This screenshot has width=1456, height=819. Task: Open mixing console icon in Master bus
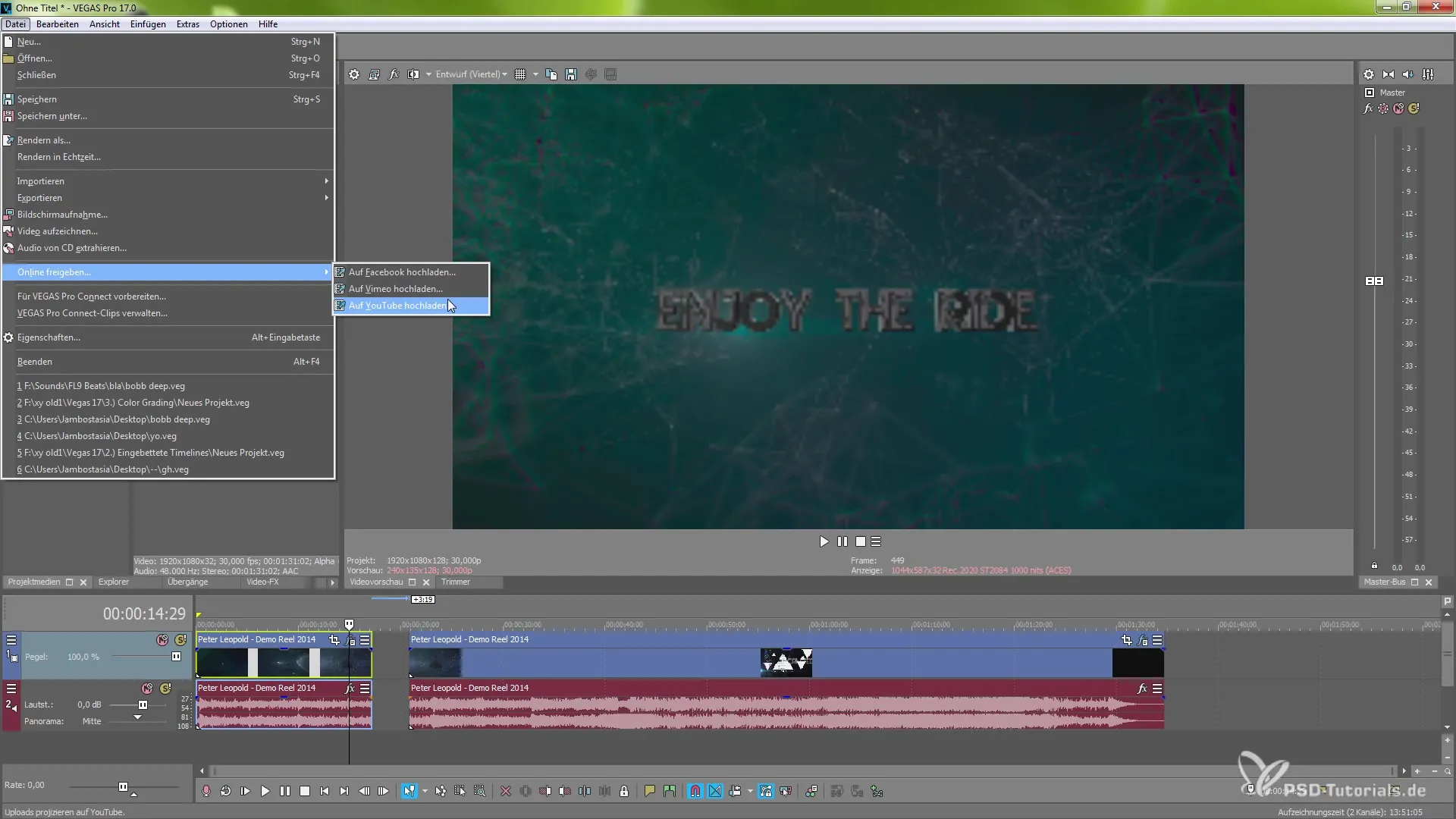(1428, 74)
